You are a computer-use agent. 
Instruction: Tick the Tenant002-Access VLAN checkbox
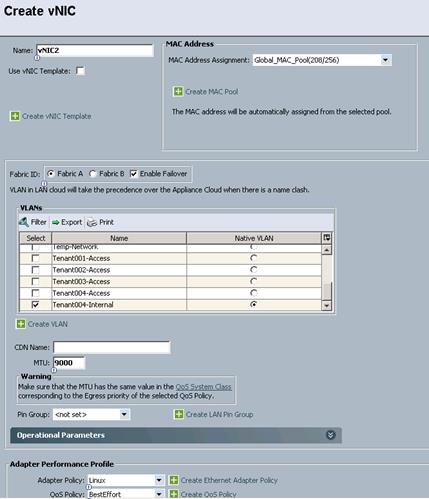[35, 270]
